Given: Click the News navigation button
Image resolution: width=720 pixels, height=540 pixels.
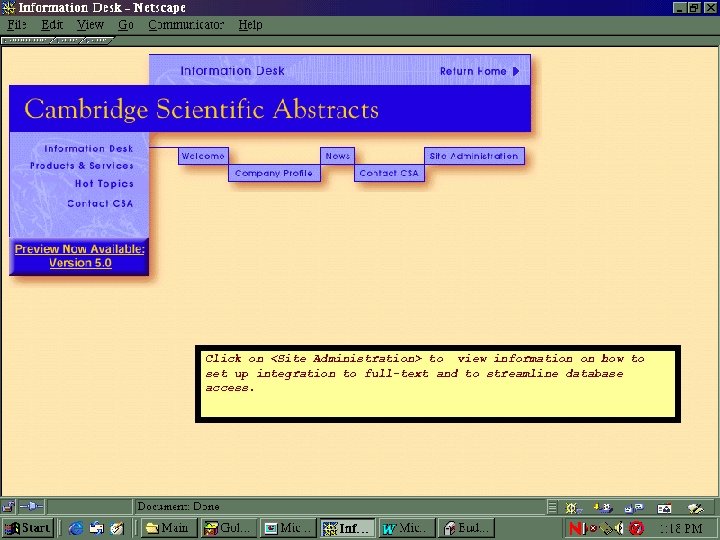Looking at the screenshot, I should tap(338, 156).
